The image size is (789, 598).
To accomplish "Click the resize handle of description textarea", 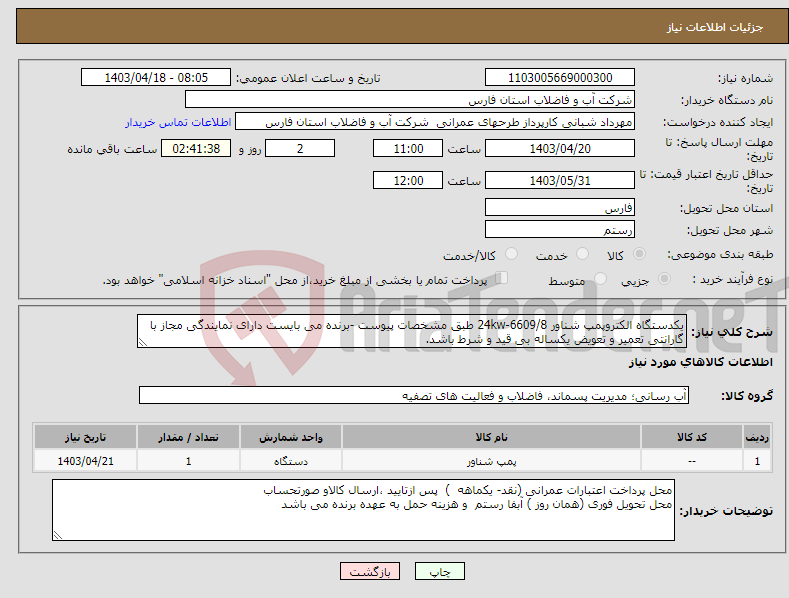I will pyautogui.click(x=143, y=343).
